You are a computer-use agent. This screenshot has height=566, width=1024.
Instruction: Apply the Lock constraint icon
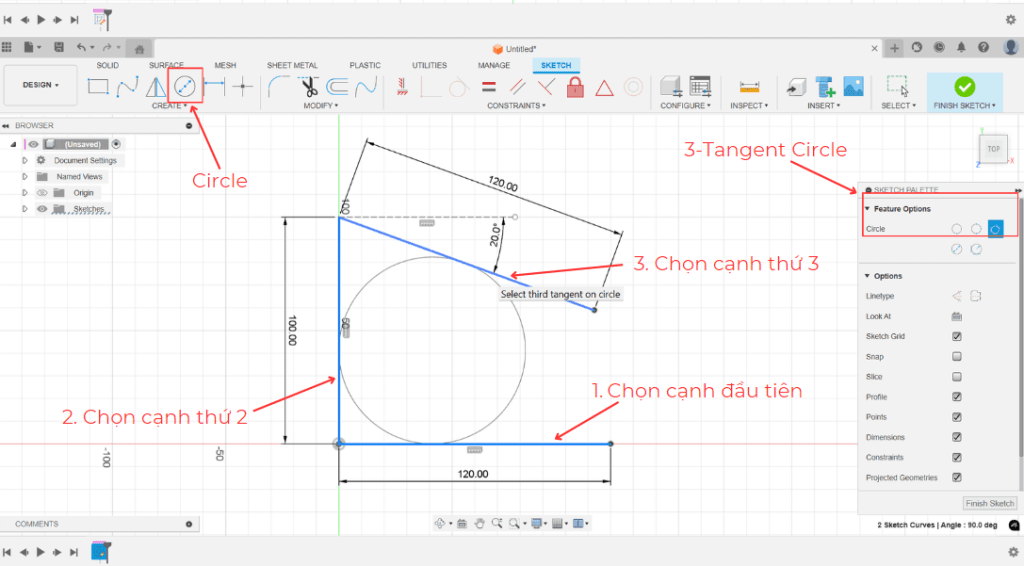(575, 87)
